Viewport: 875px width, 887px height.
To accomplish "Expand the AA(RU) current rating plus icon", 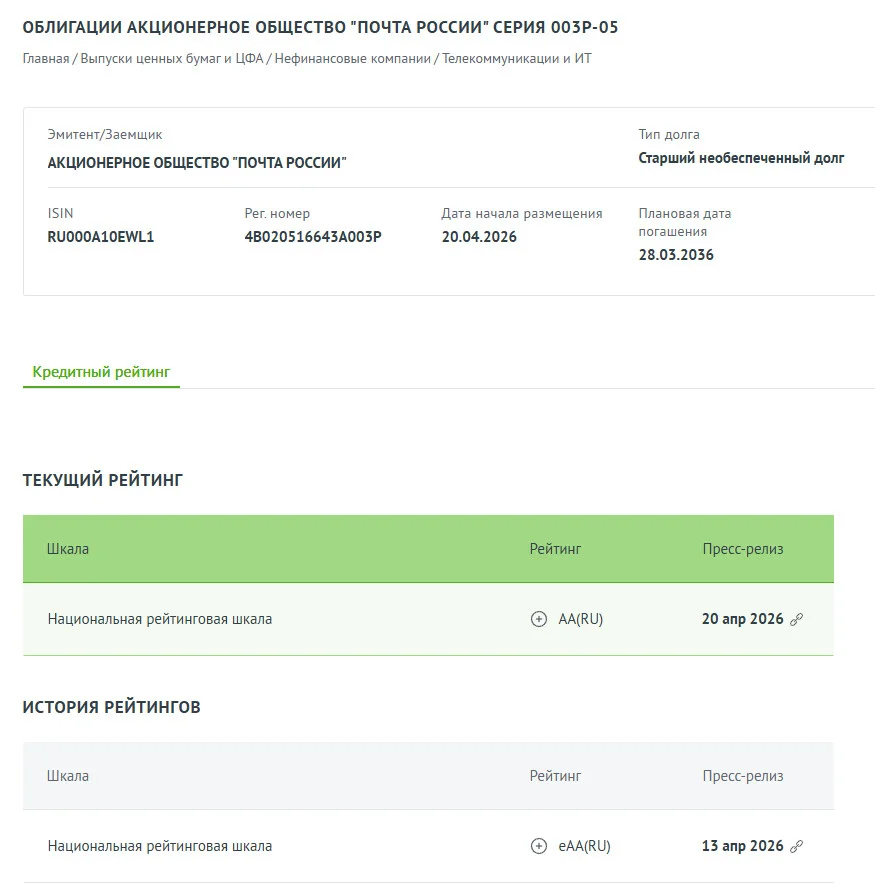I will (x=538, y=619).
